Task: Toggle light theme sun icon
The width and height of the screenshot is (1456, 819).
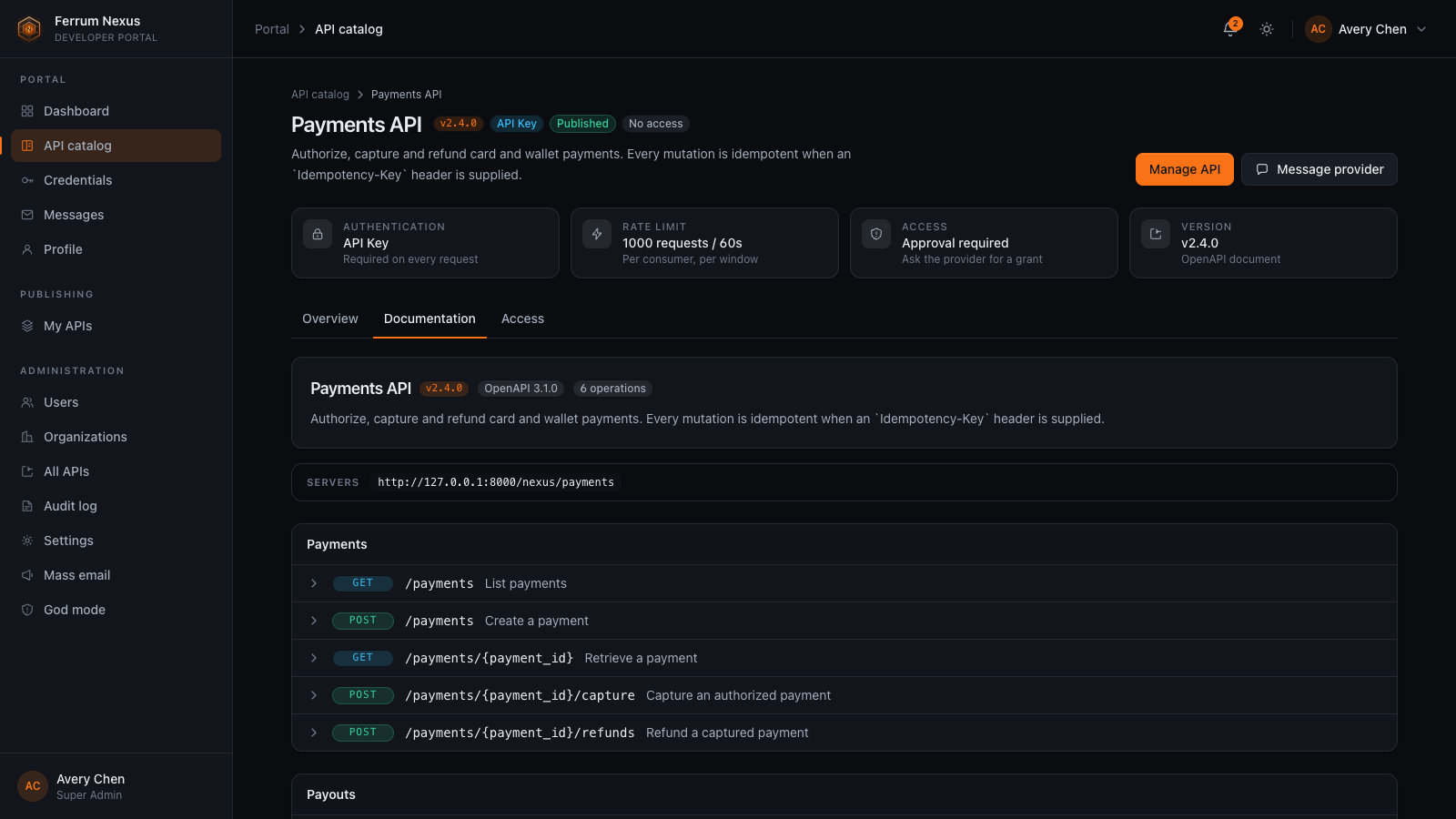Action: (x=1267, y=29)
